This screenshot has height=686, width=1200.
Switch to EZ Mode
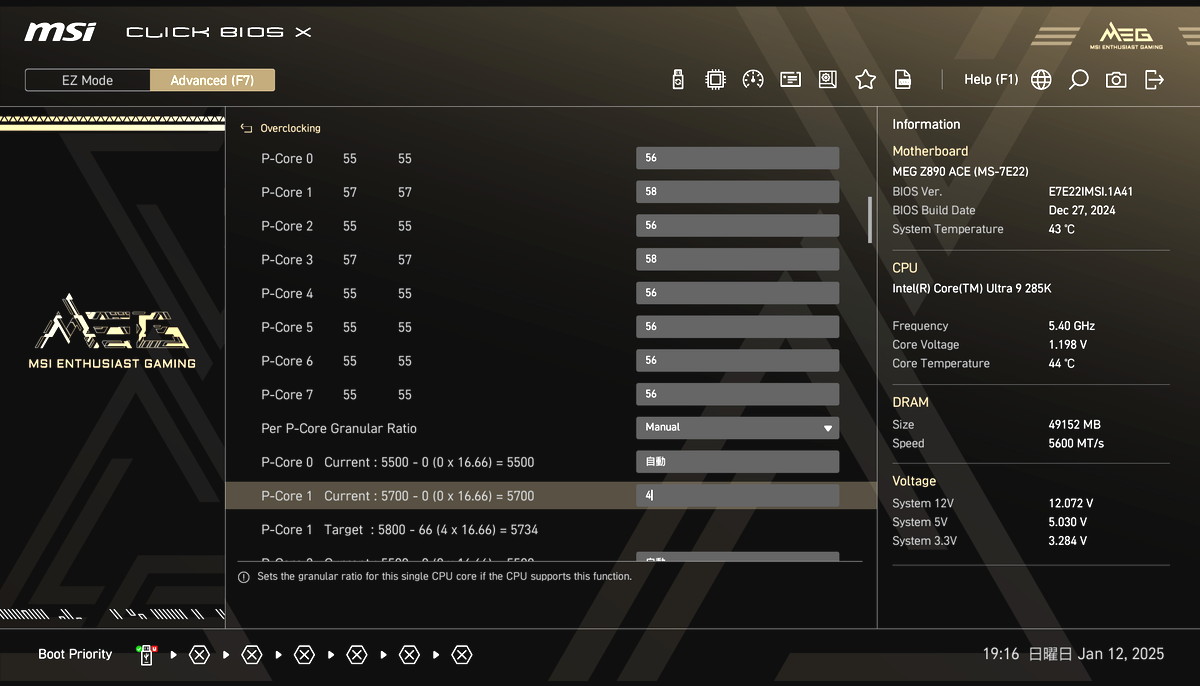click(87, 80)
